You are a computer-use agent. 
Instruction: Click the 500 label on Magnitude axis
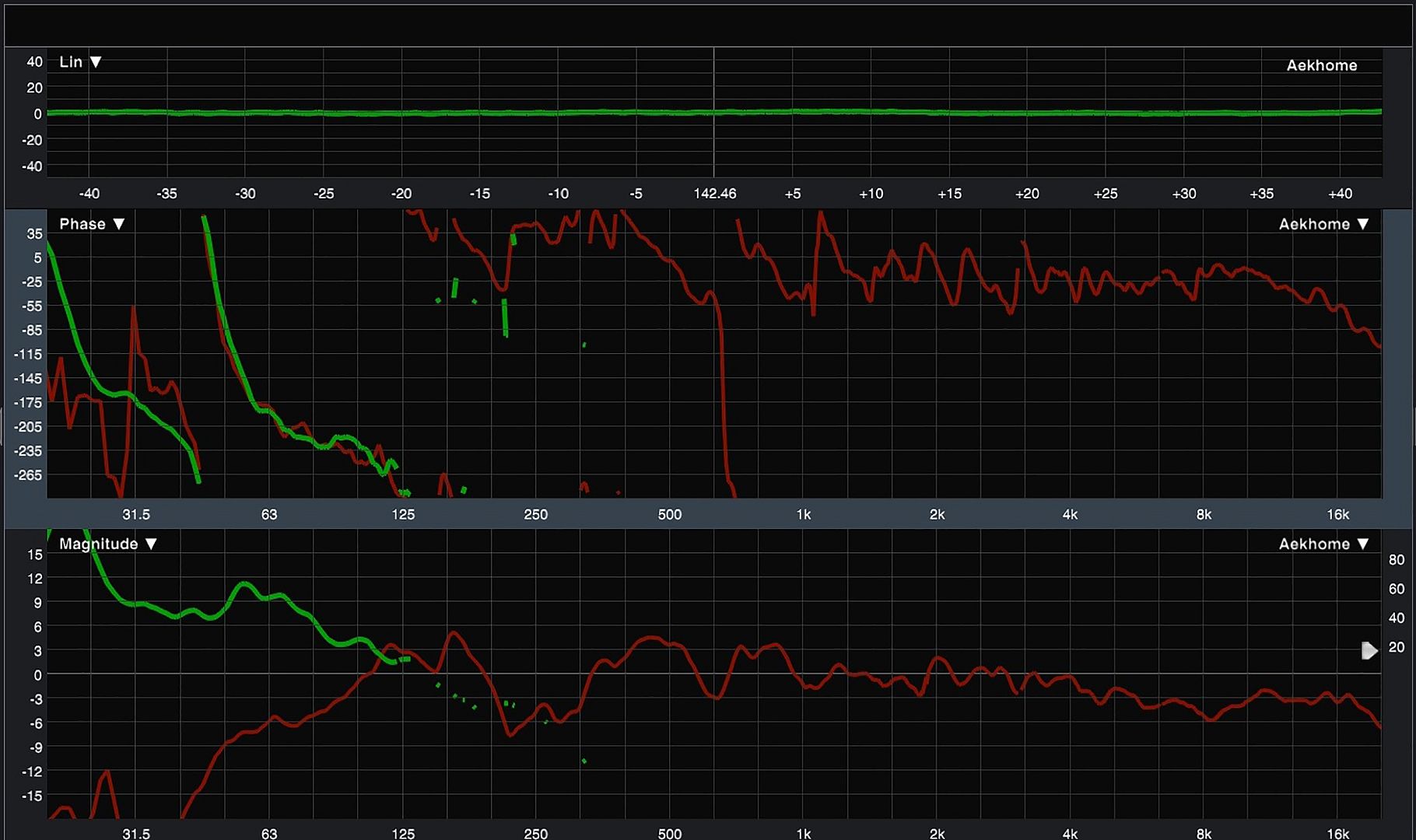pyautogui.click(x=669, y=834)
